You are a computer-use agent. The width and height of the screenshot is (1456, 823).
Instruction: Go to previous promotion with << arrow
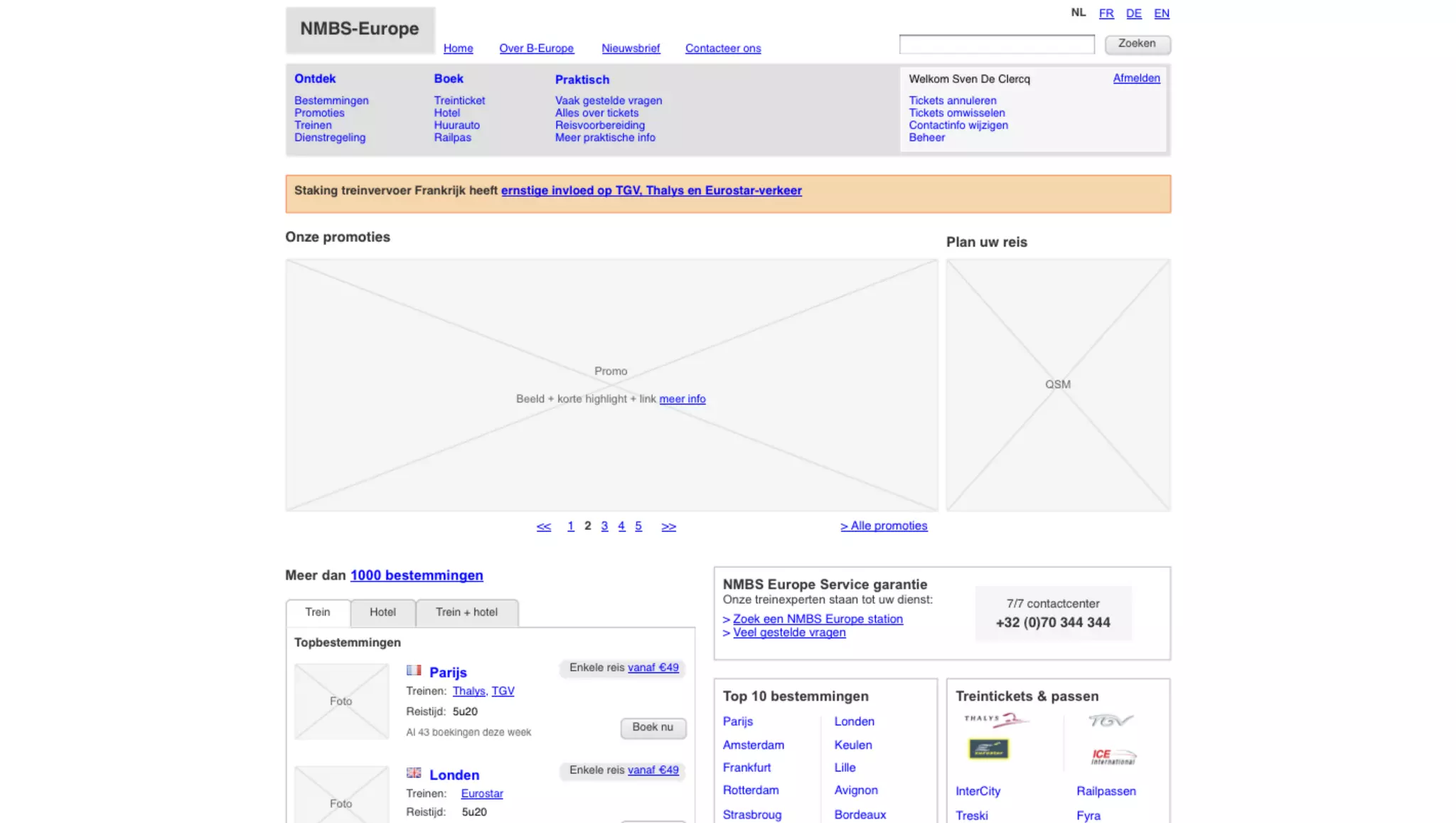pyautogui.click(x=544, y=526)
